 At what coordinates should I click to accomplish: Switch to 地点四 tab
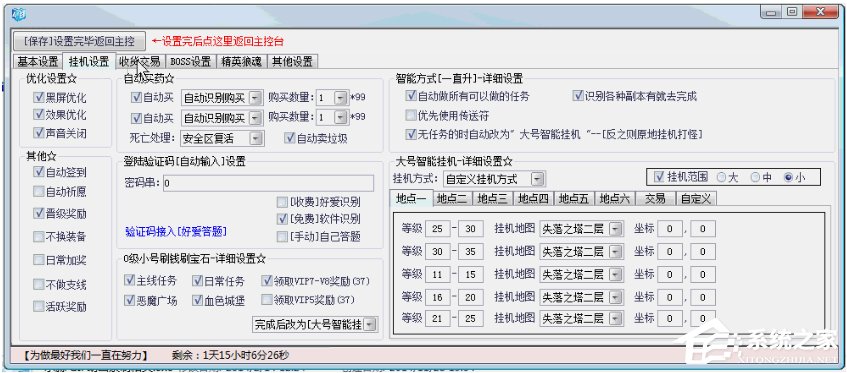pyautogui.click(x=533, y=198)
